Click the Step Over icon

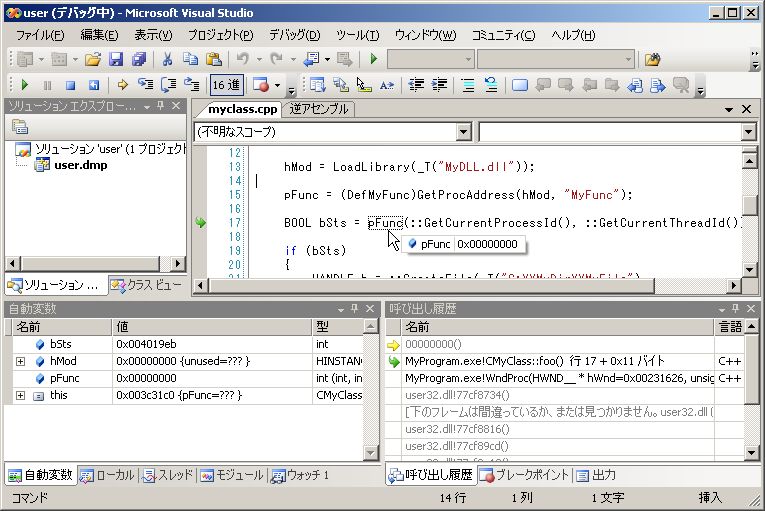[169, 85]
